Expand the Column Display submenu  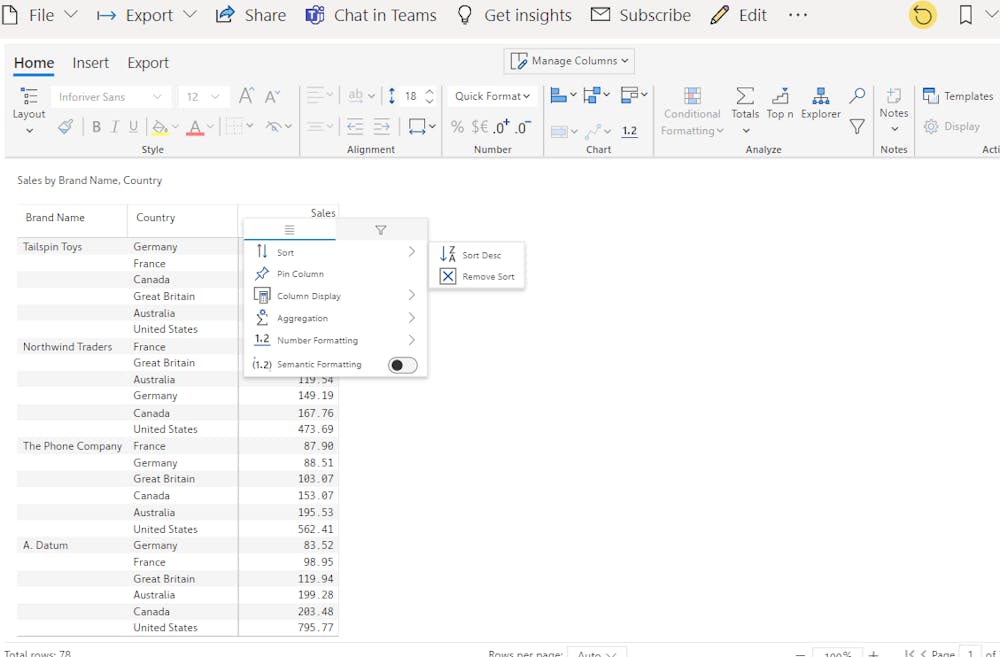(335, 295)
